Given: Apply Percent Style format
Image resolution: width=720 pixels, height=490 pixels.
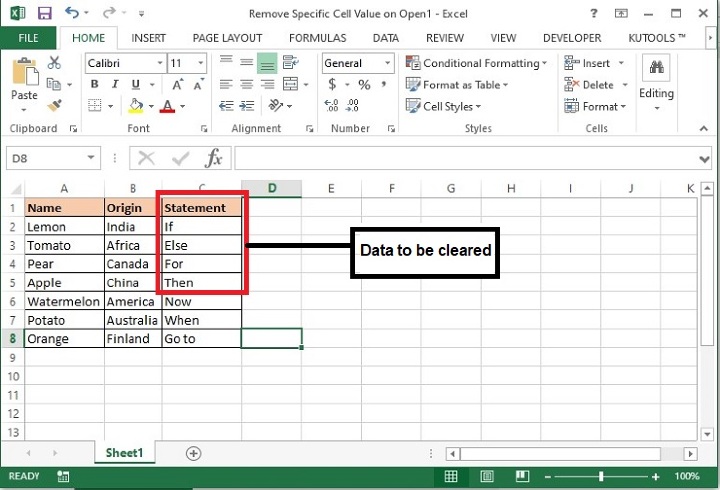Looking at the screenshot, I should (x=364, y=84).
